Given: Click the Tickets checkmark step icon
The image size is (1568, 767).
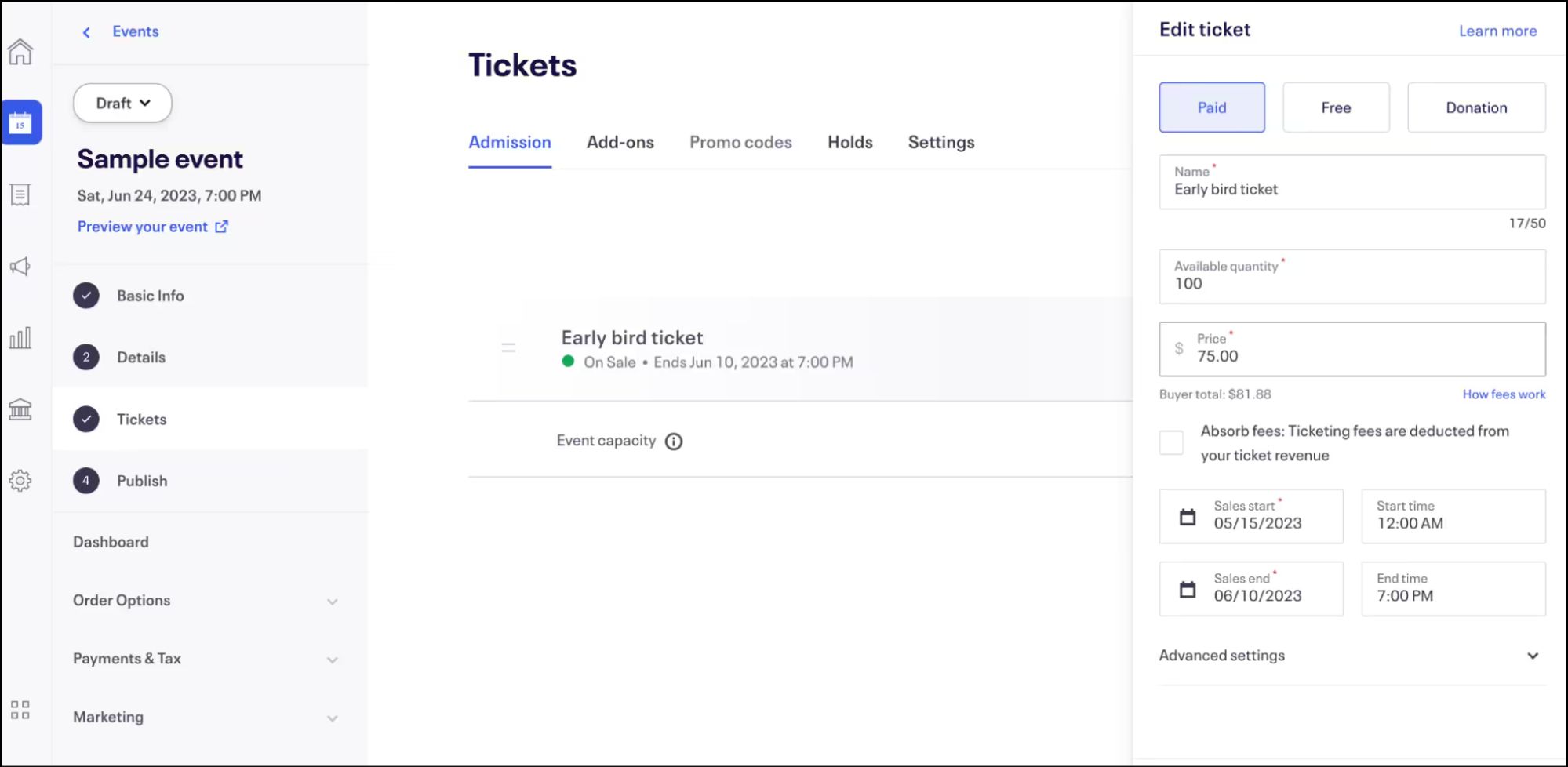Looking at the screenshot, I should click(86, 419).
